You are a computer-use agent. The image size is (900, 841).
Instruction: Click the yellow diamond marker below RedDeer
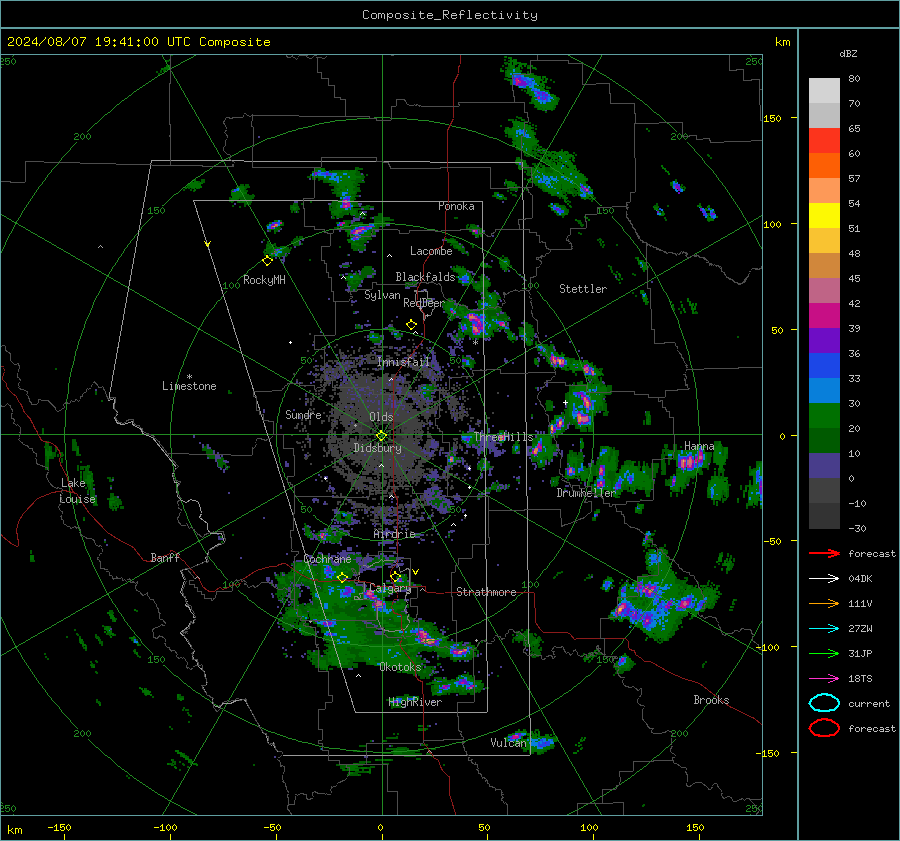(x=411, y=324)
